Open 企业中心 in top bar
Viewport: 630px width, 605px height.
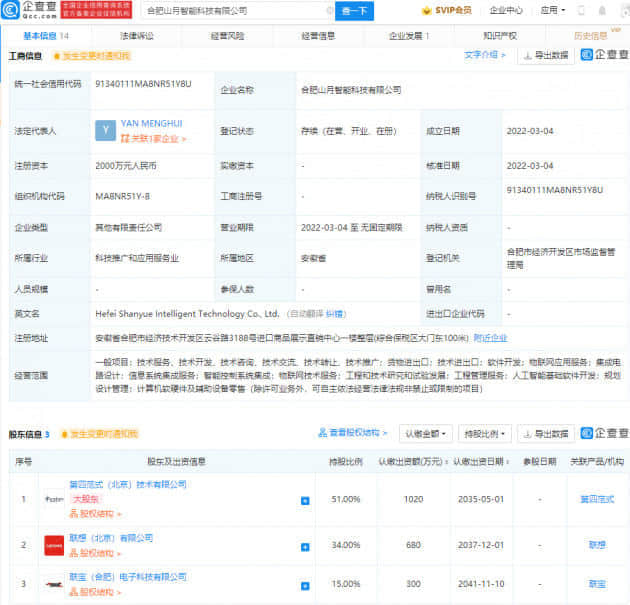506,10
